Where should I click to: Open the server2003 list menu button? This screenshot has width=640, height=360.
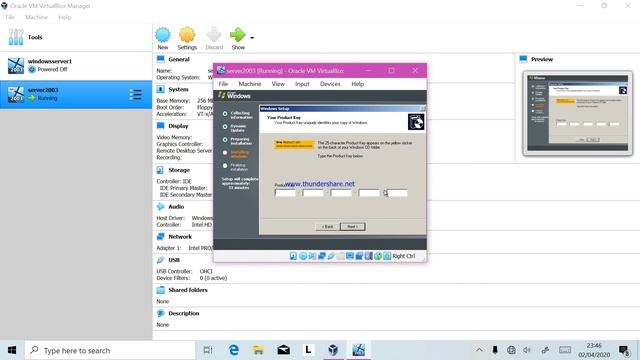pos(136,94)
